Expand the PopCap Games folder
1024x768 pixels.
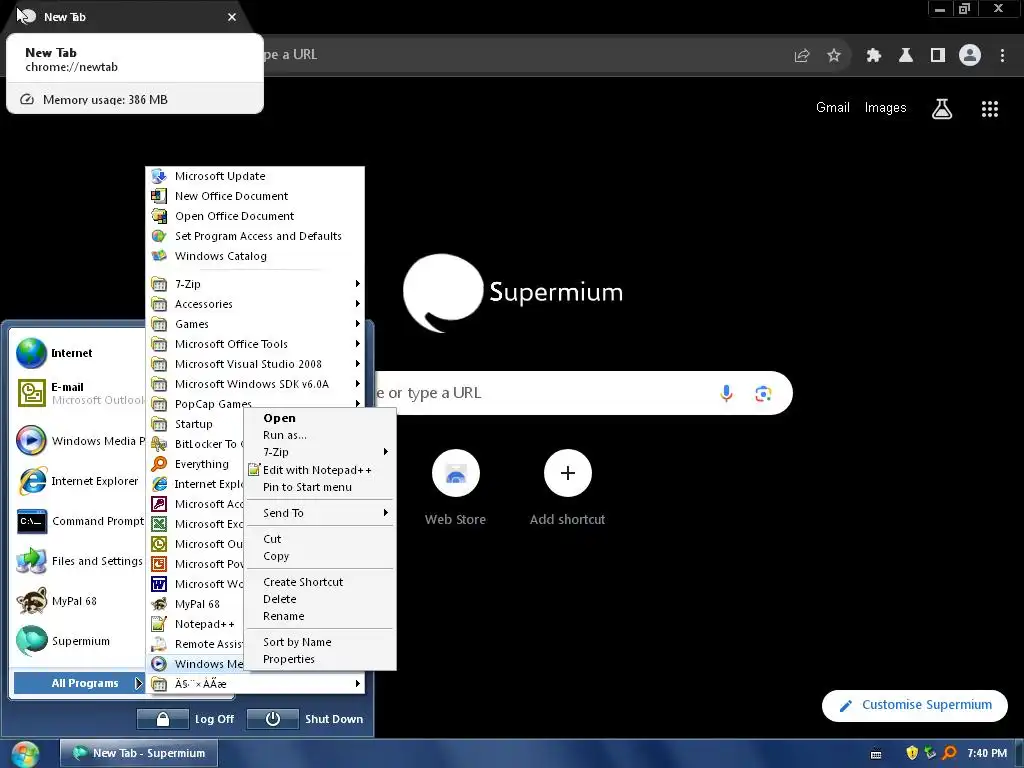(x=255, y=404)
